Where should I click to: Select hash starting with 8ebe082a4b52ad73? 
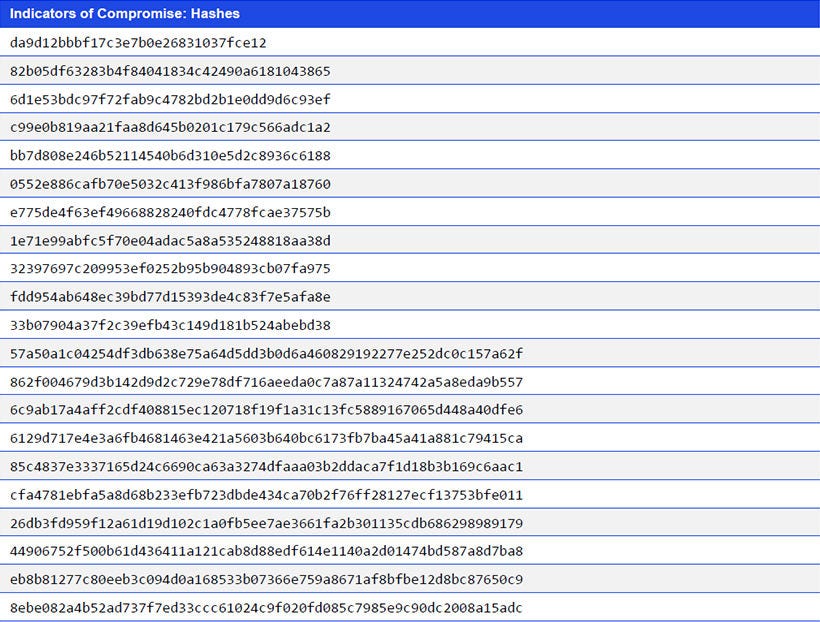point(266,608)
